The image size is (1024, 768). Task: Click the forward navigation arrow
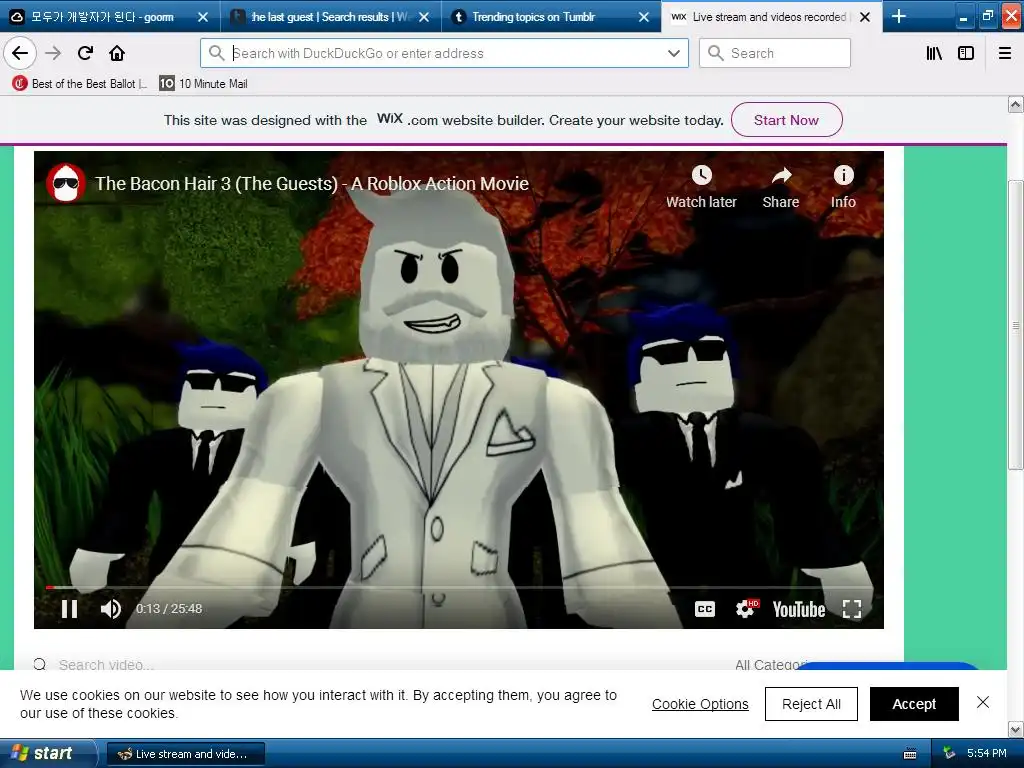pyautogui.click(x=53, y=53)
